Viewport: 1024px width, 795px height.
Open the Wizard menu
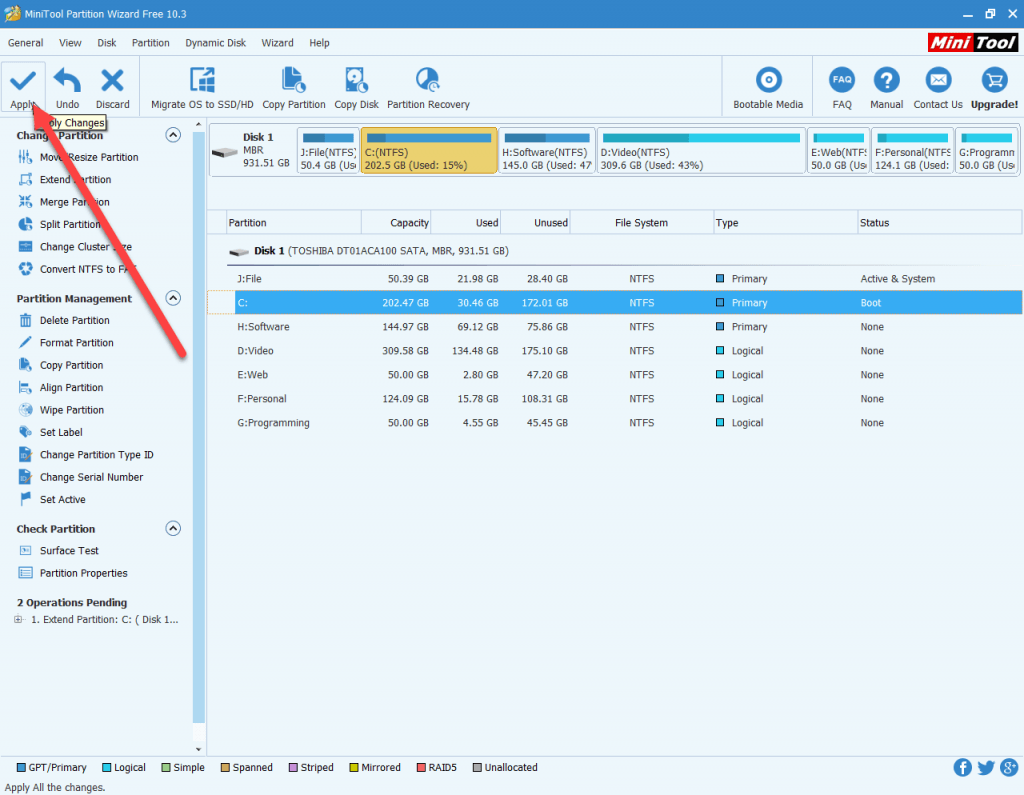pos(277,43)
